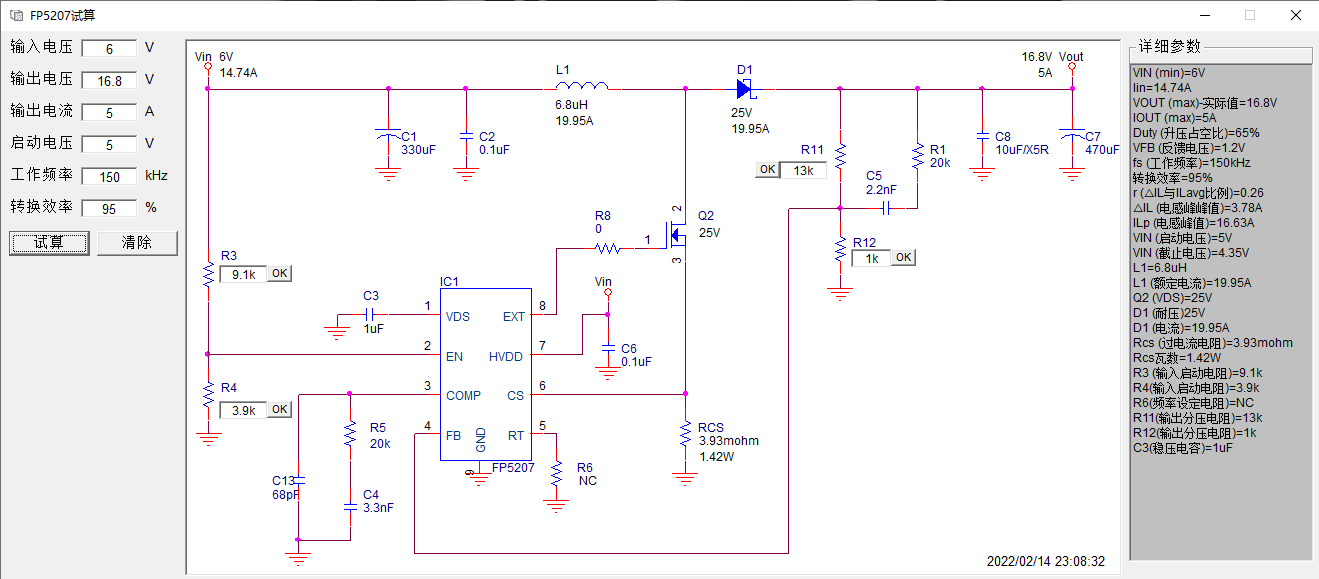Click the OK button beside R4
The image size is (1319, 579).
pyautogui.click(x=279, y=409)
